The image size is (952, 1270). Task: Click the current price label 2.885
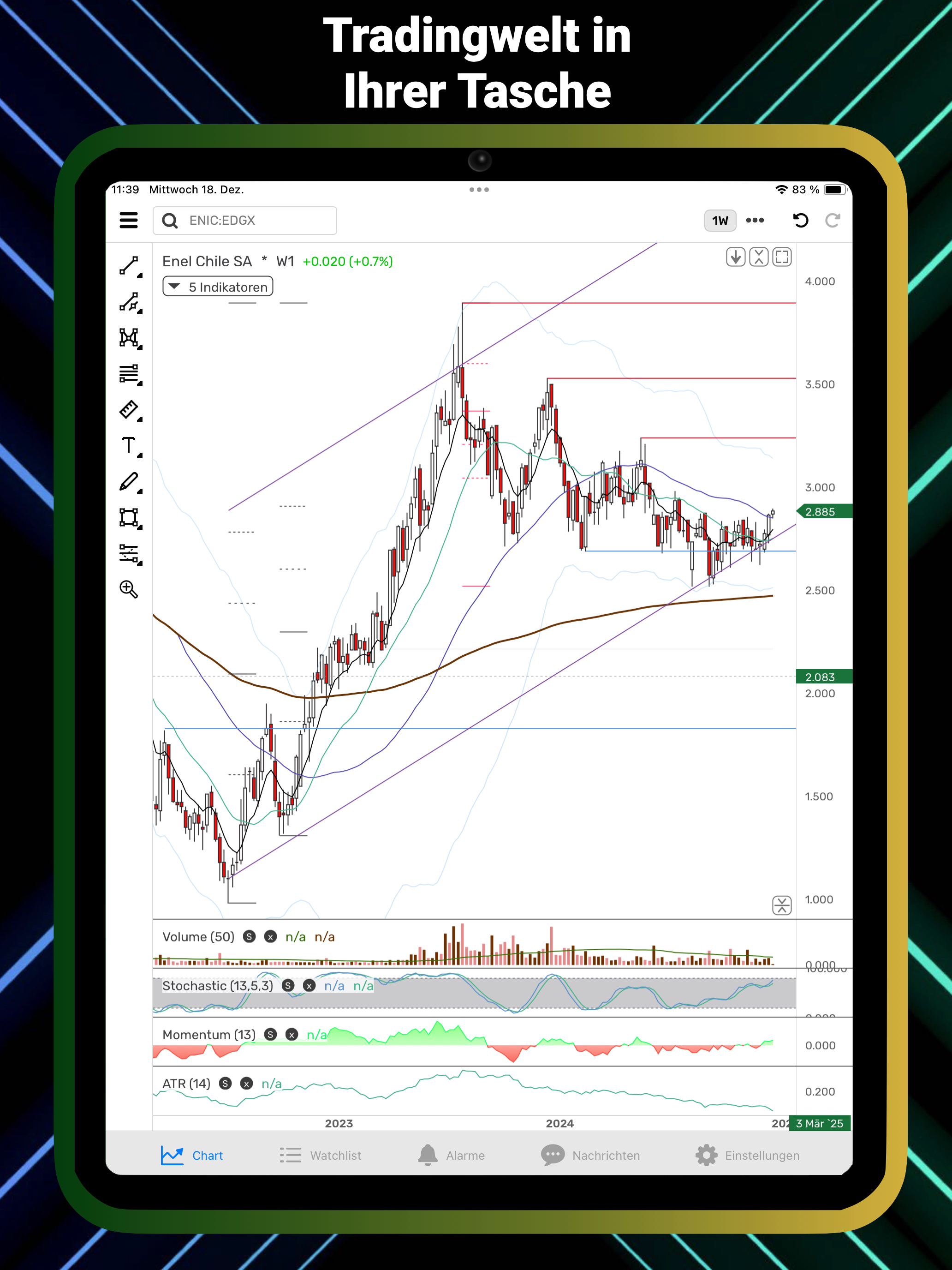click(x=825, y=512)
